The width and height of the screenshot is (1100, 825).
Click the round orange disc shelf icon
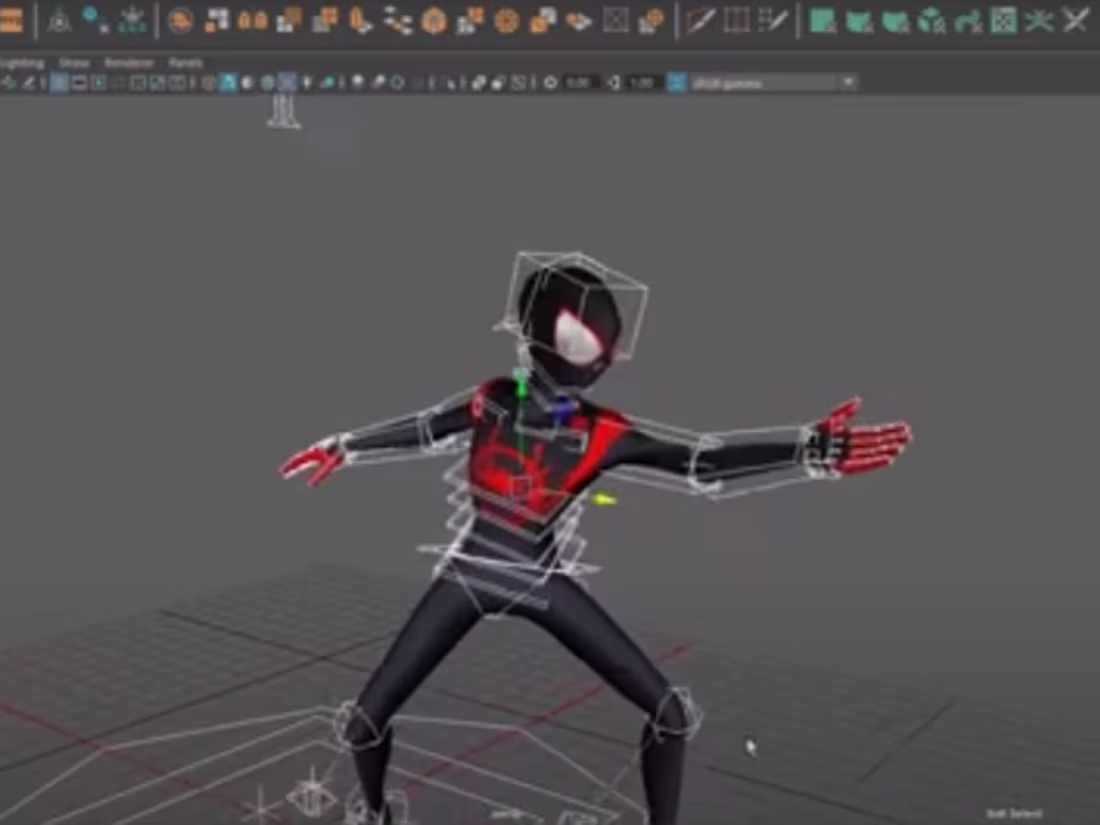[180, 20]
